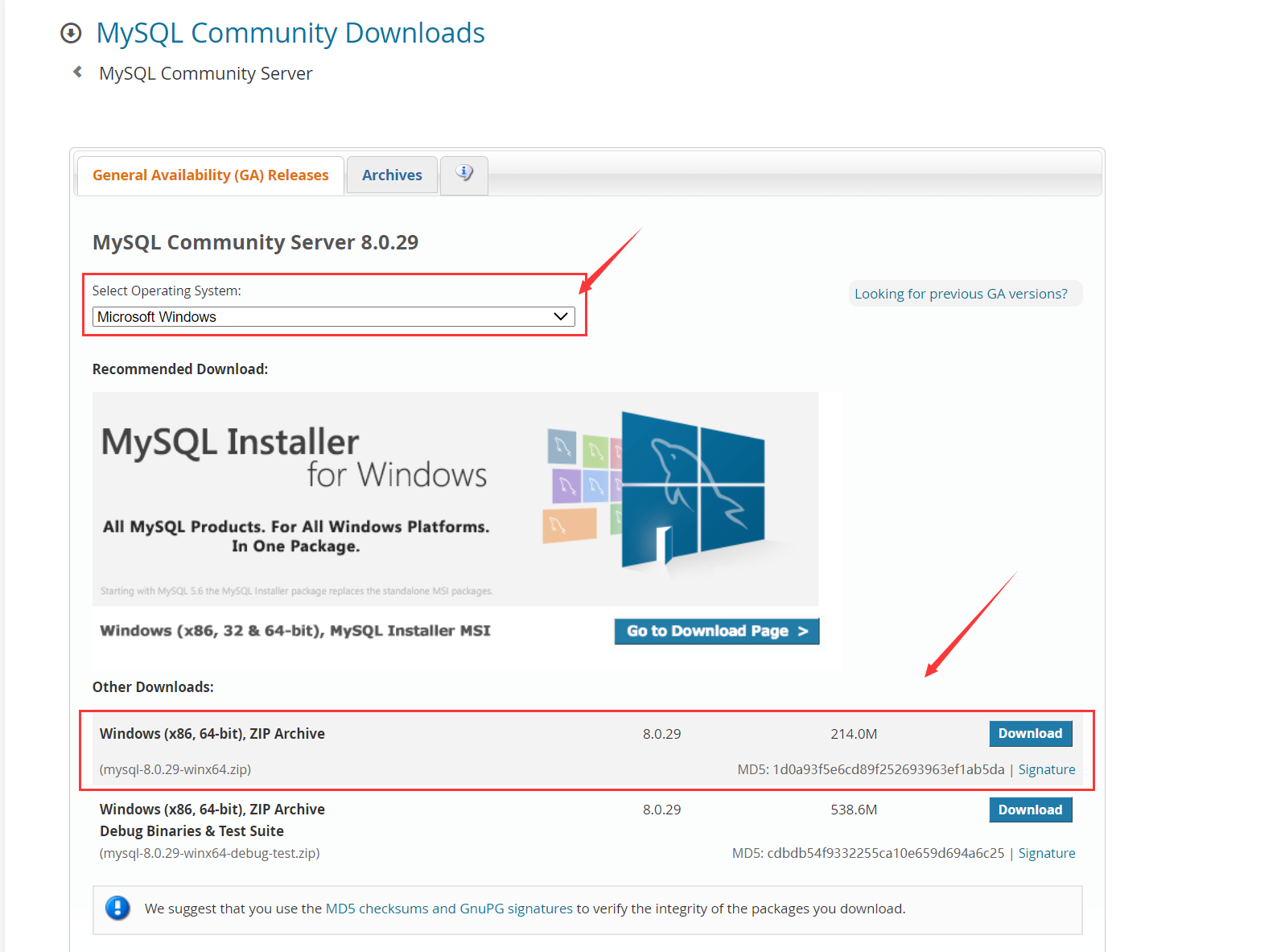Click the Select Operating System label
1285x952 pixels.
coord(167,291)
